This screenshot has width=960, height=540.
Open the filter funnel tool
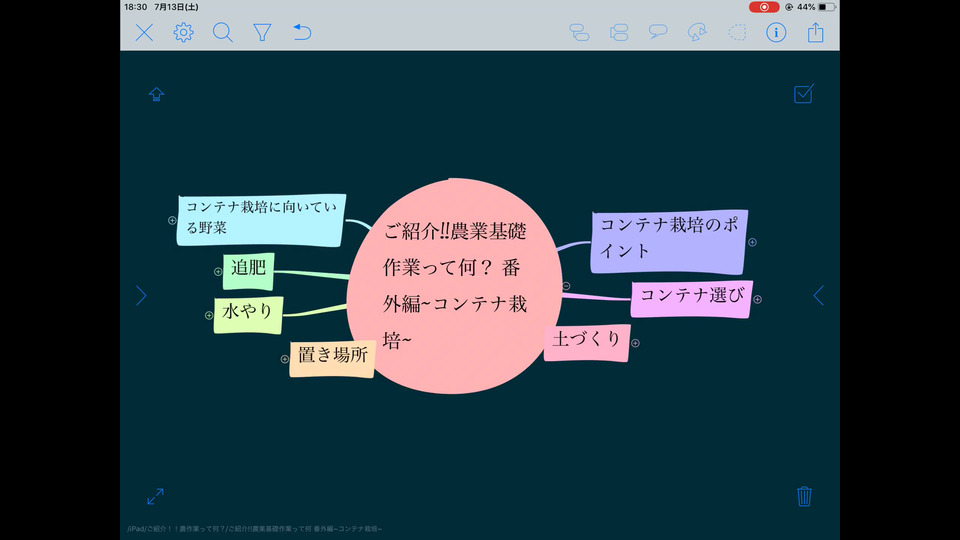(262, 32)
